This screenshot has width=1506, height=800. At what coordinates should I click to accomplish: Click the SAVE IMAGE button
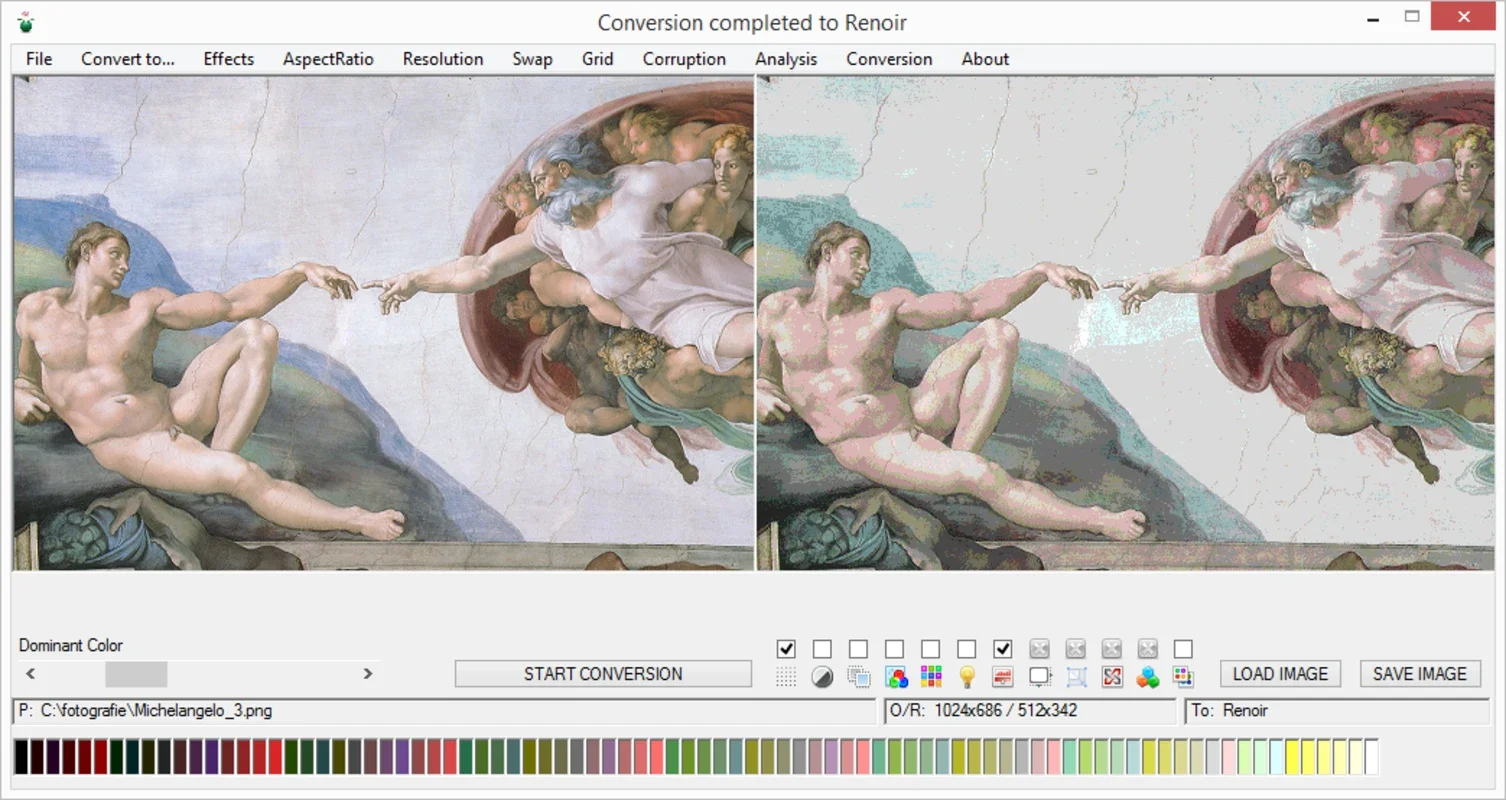pyautogui.click(x=1420, y=674)
